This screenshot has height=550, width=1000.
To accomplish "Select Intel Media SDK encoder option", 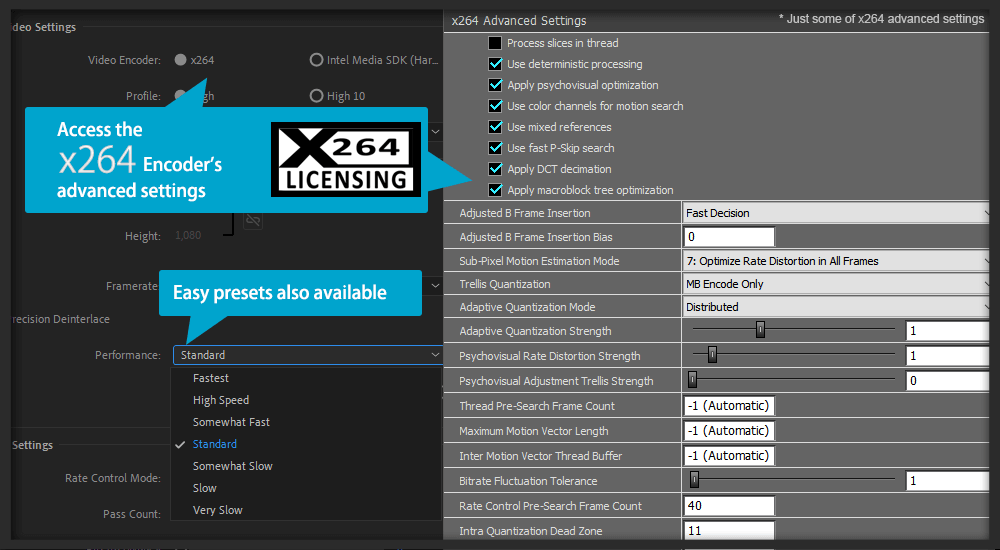I will click(316, 60).
